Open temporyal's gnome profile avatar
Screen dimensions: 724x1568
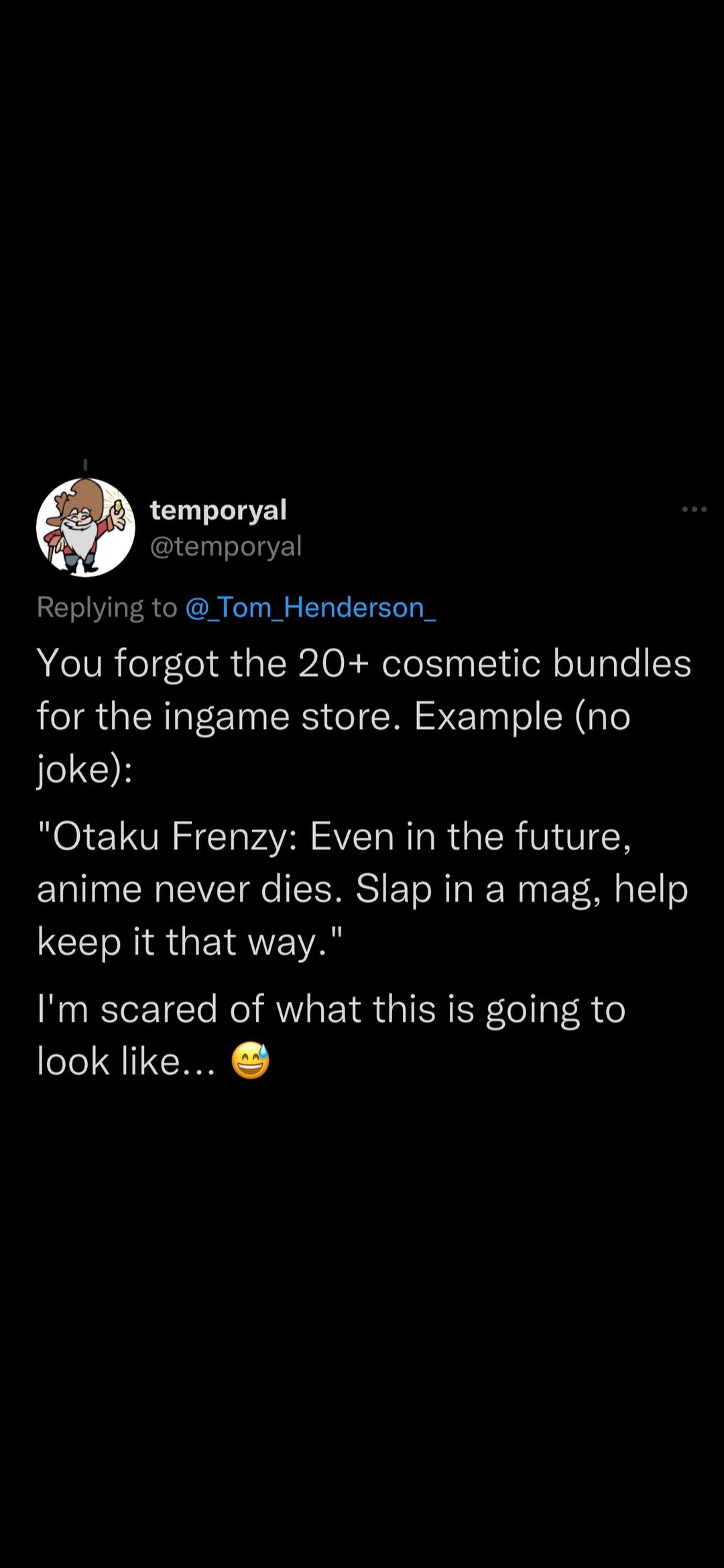pyautogui.click(x=85, y=527)
